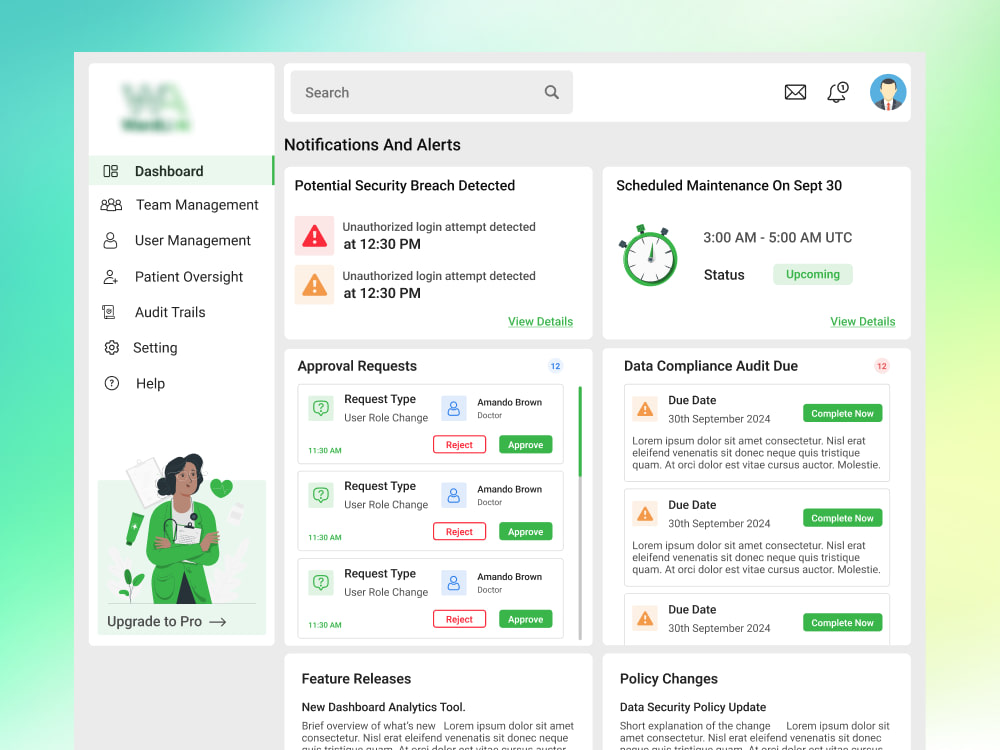Click the Upcoming status badge
The height and width of the screenshot is (750, 1000).
812,274
